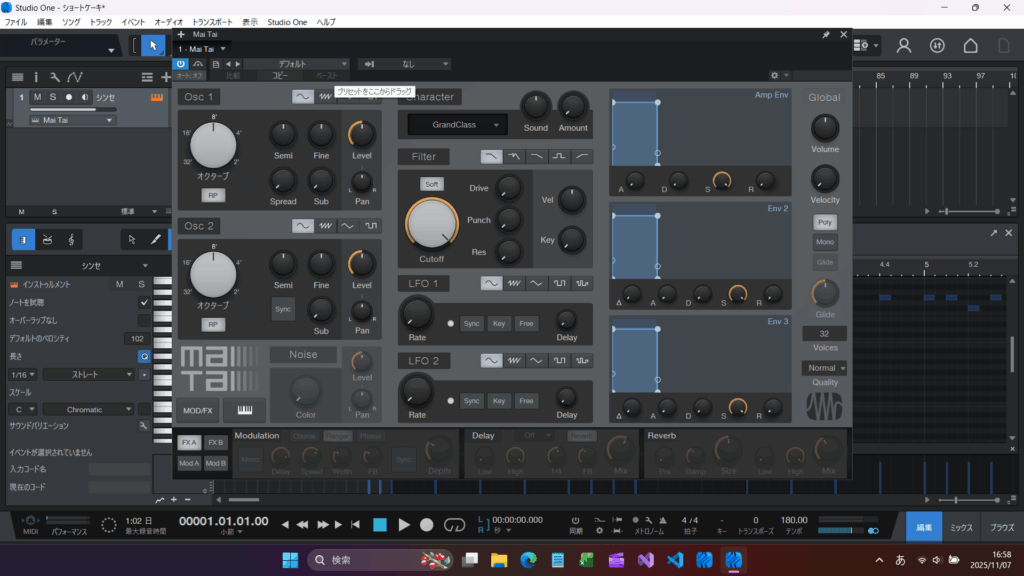1024x576 pixels.
Task: Uncheck the ノートを試聴 checkbox
Action: (x=144, y=302)
